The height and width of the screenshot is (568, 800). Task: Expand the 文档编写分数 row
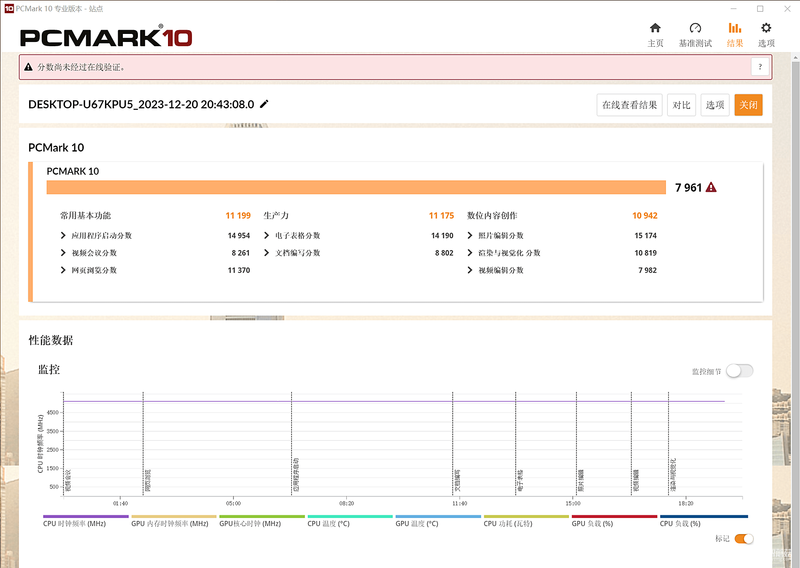point(266,253)
